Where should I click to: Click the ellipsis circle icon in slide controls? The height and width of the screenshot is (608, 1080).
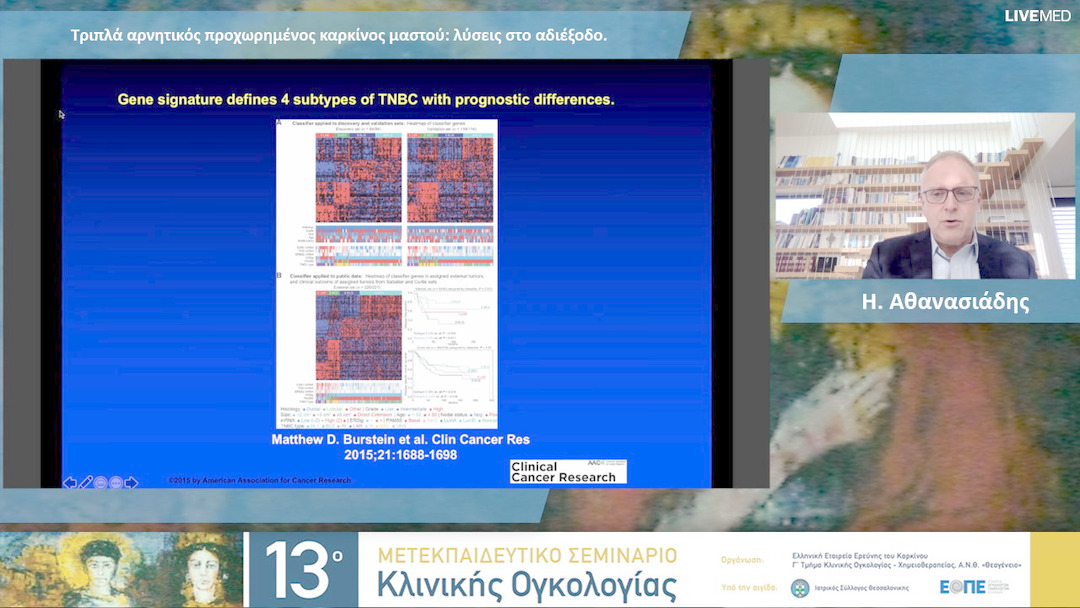pos(115,481)
